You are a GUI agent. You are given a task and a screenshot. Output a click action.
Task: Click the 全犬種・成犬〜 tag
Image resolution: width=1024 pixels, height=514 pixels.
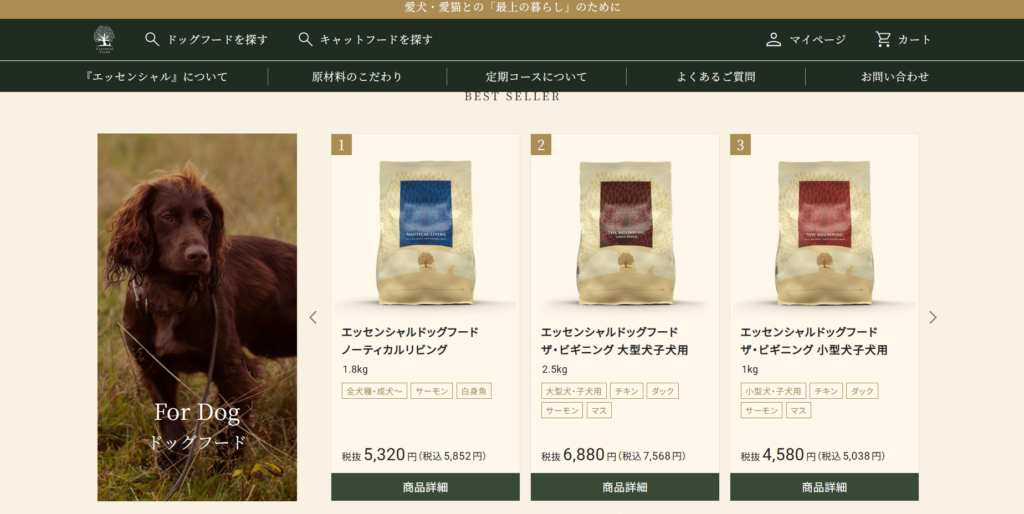[x=374, y=391]
